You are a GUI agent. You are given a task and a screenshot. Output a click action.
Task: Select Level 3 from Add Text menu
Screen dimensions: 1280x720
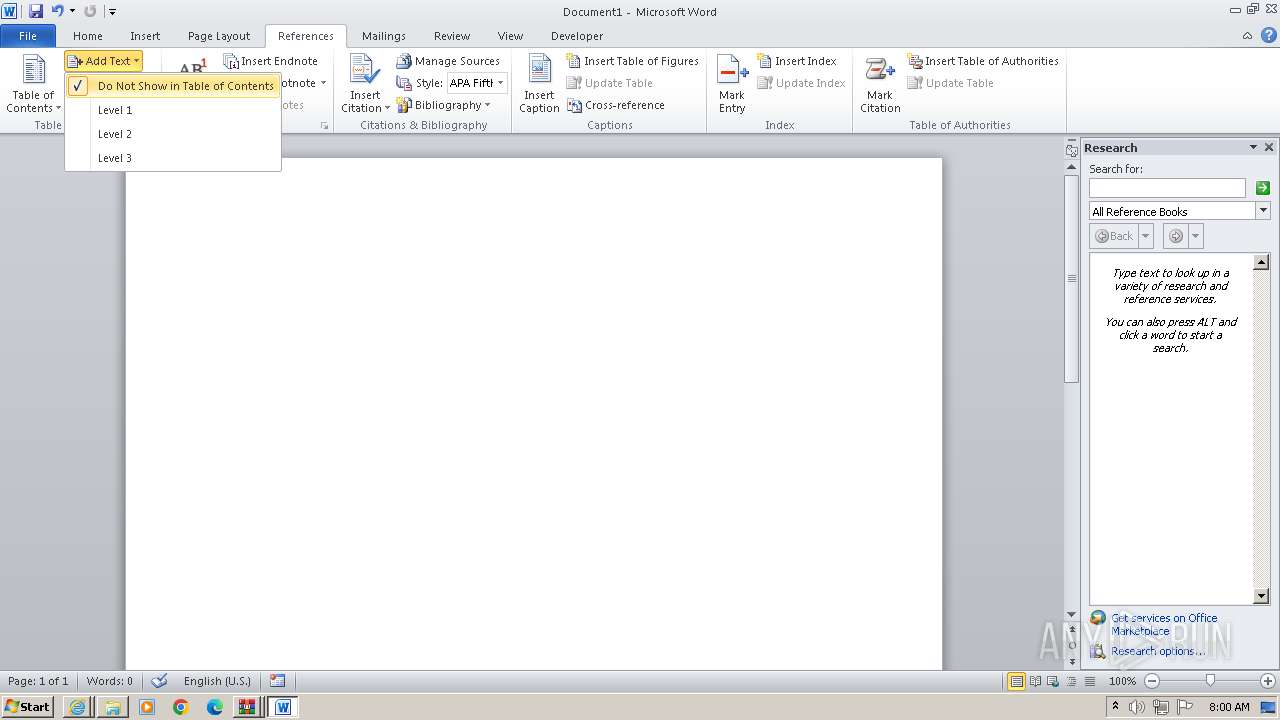point(173,158)
